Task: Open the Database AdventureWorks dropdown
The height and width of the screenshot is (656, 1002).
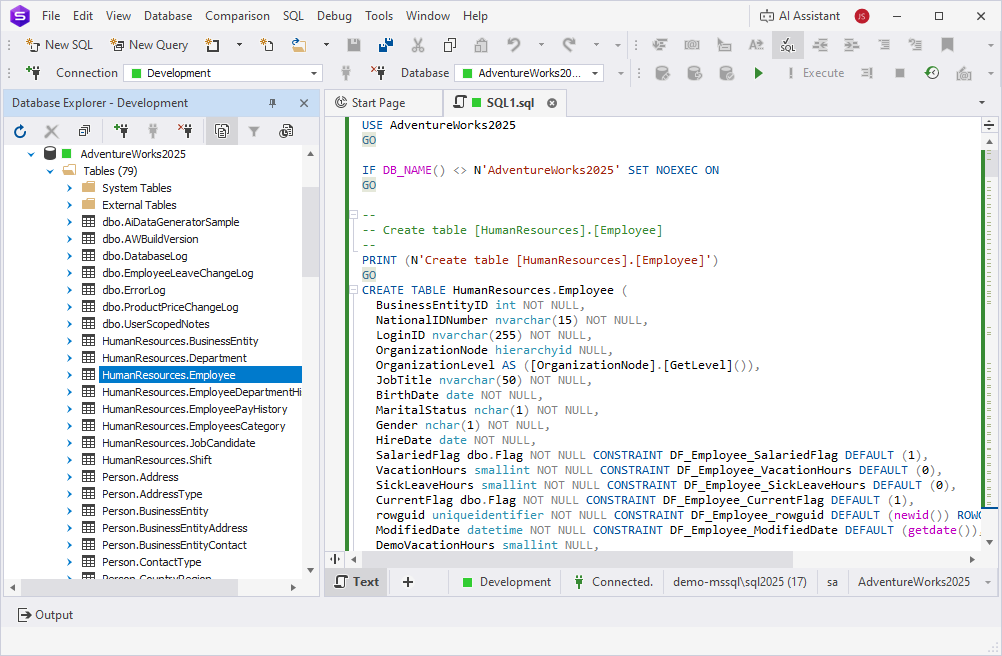Action: (529, 73)
